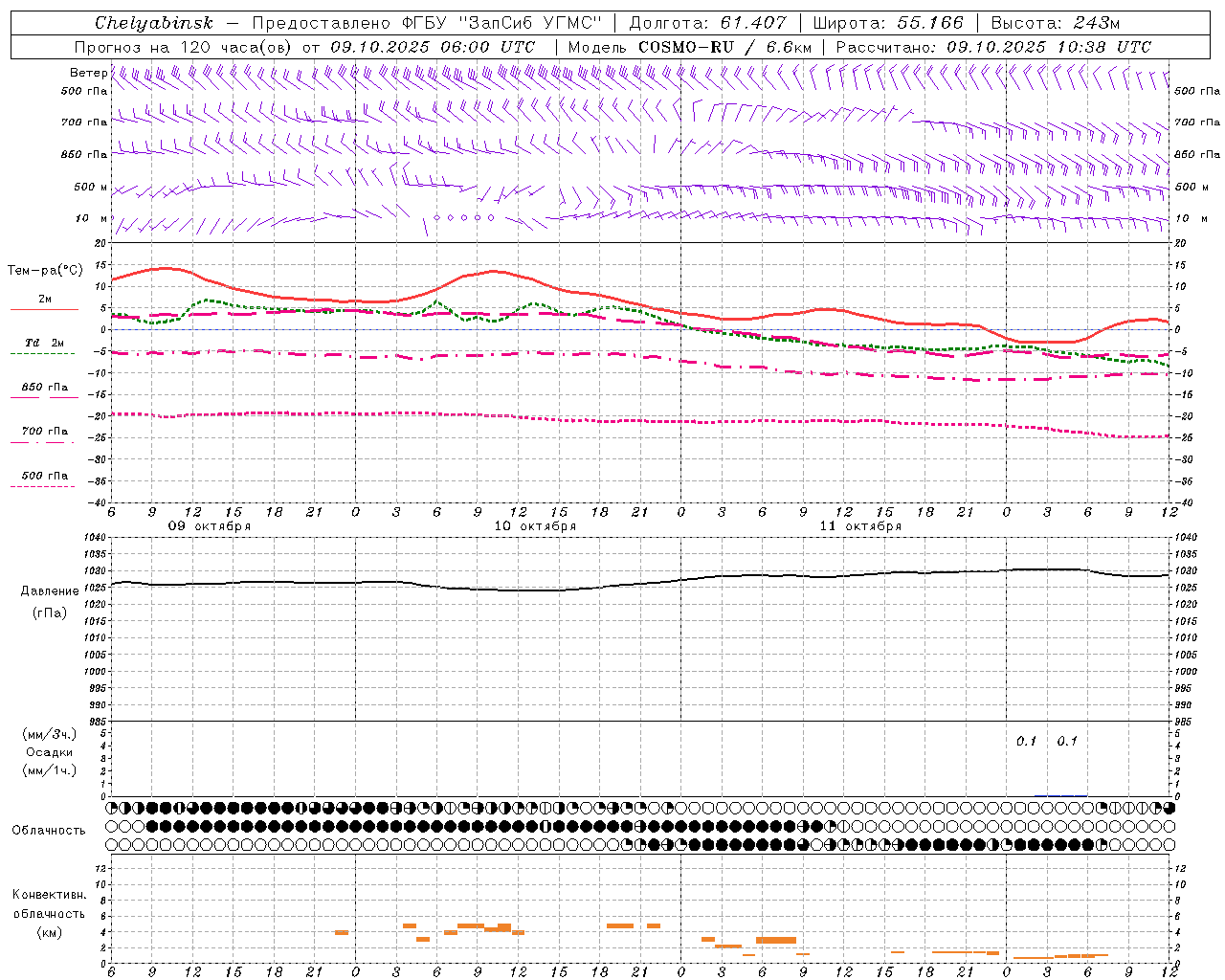Click the Ветер wind panel label
The image size is (1225, 980).
(x=88, y=73)
